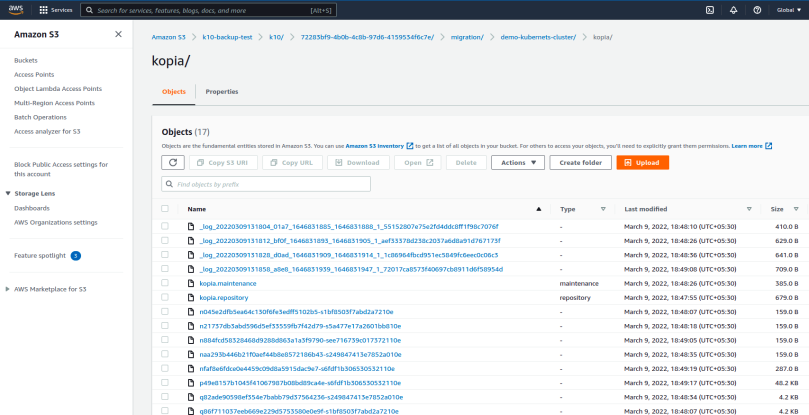
Task: Click the Learn more link
Action: tap(747, 146)
